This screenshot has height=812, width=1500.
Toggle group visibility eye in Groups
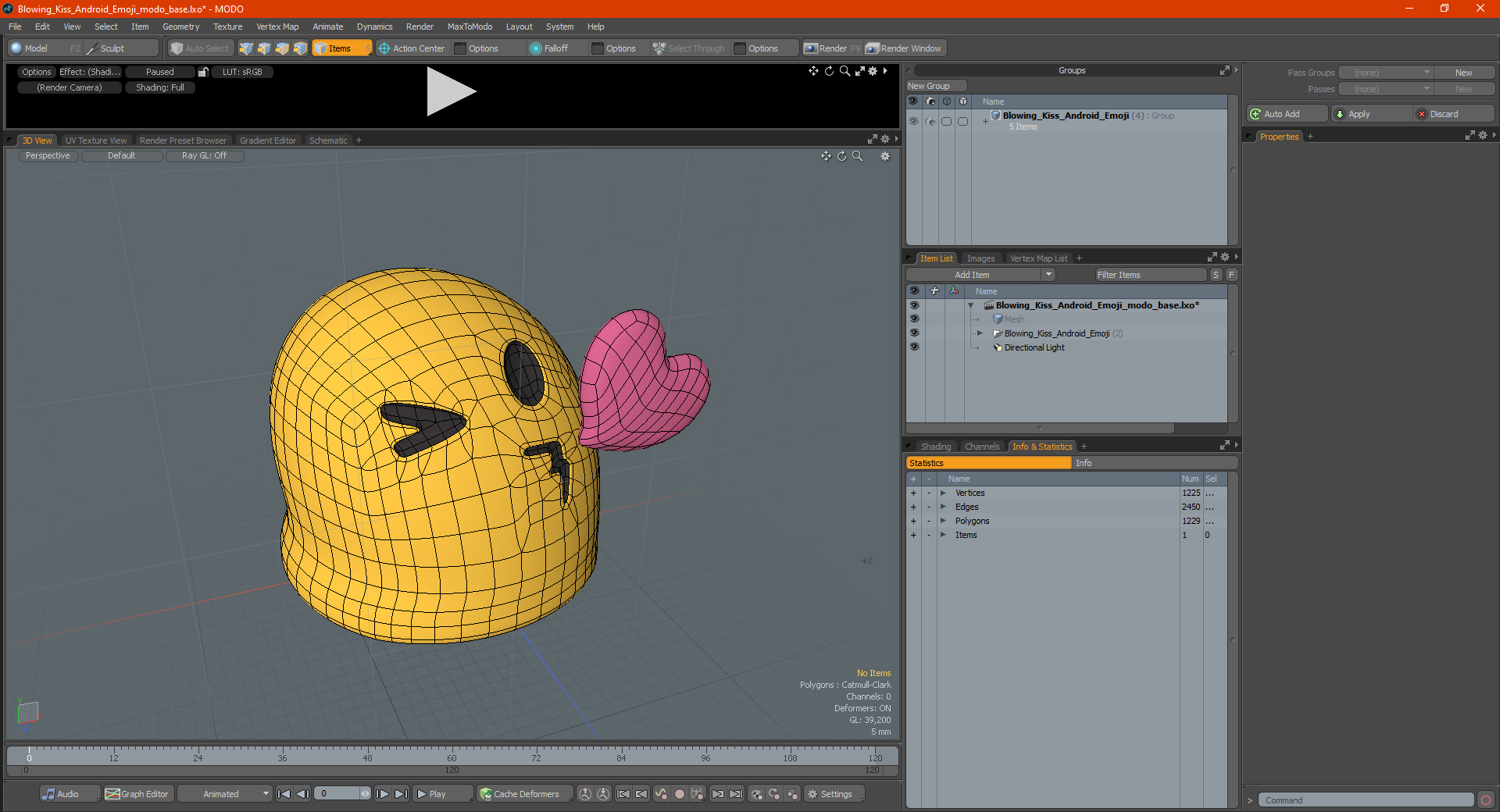(x=913, y=121)
